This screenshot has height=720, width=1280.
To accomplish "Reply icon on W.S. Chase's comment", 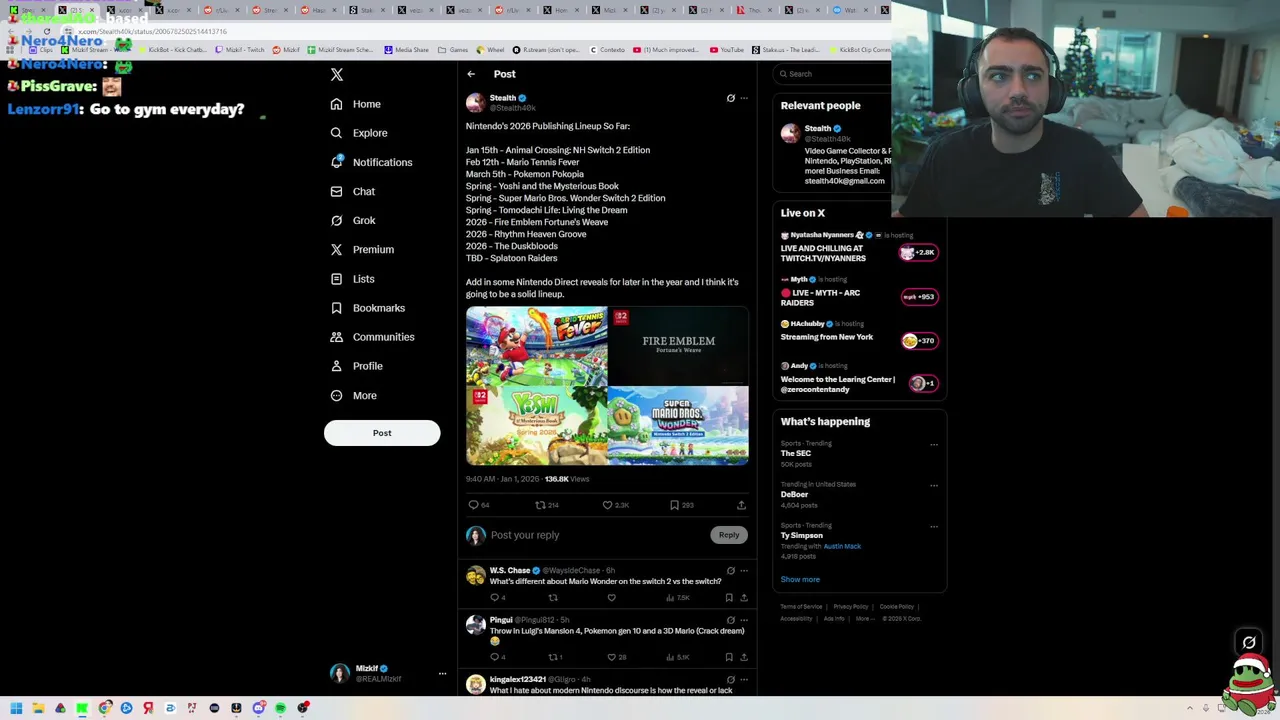I will (x=494, y=597).
